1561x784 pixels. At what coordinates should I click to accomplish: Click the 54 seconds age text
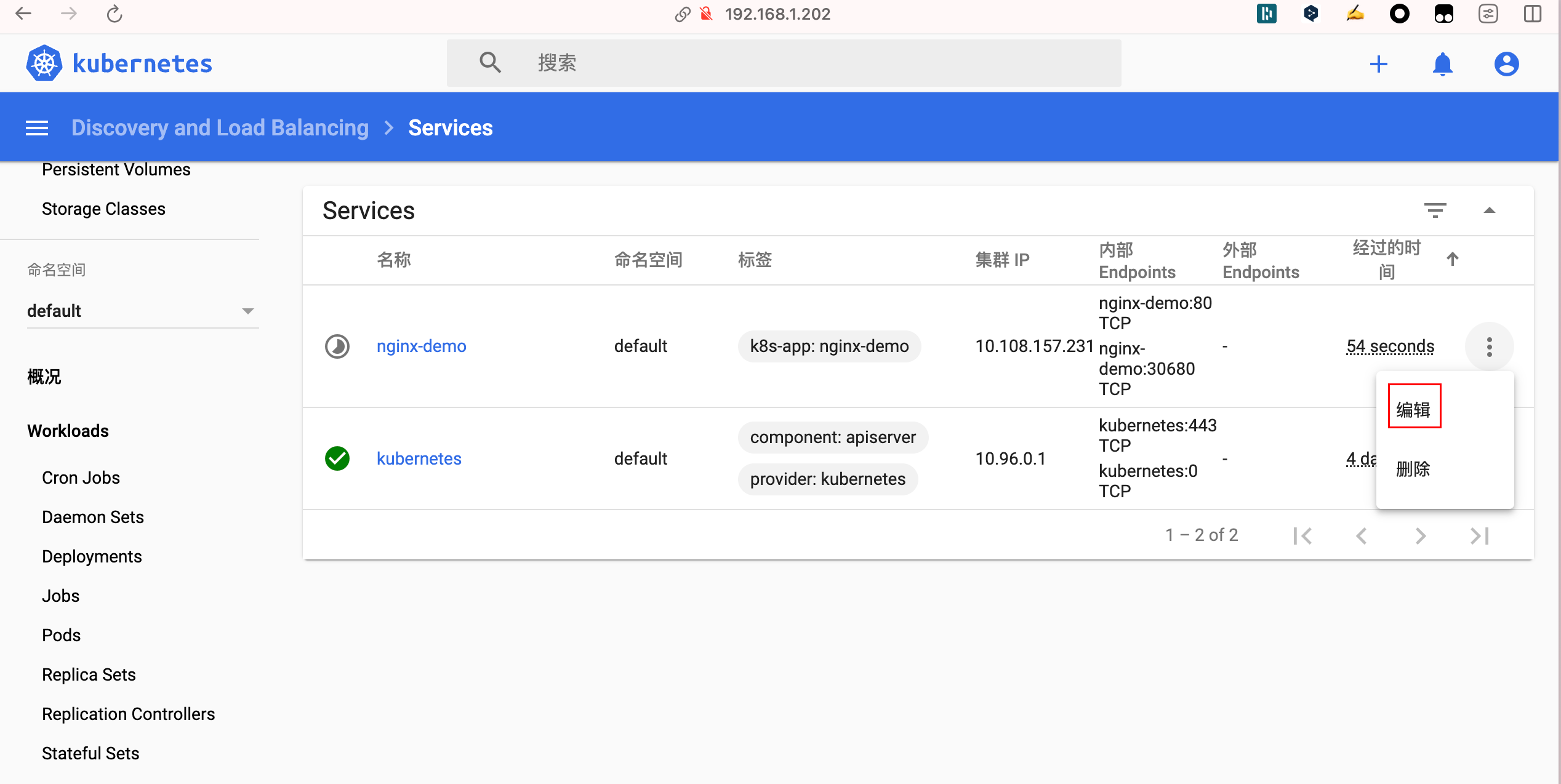pyautogui.click(x=1390, y=346)
